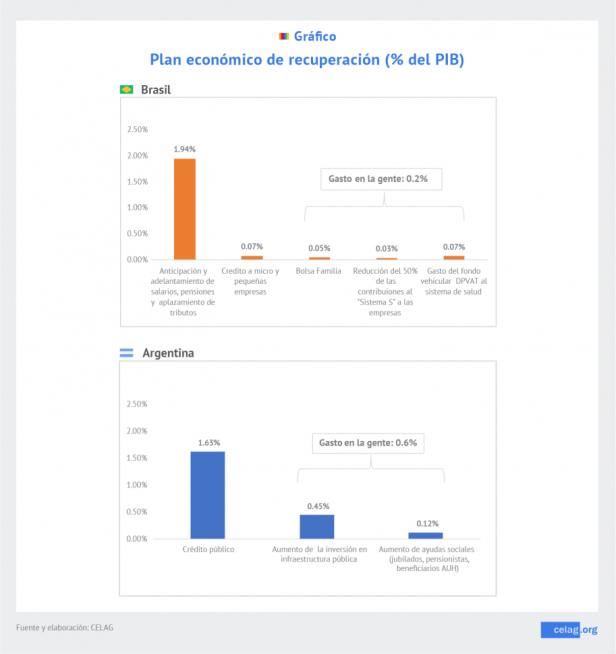Click the Argentina flag icon
The height and width of the screenshot is (654, 616).
click(127, 353)
